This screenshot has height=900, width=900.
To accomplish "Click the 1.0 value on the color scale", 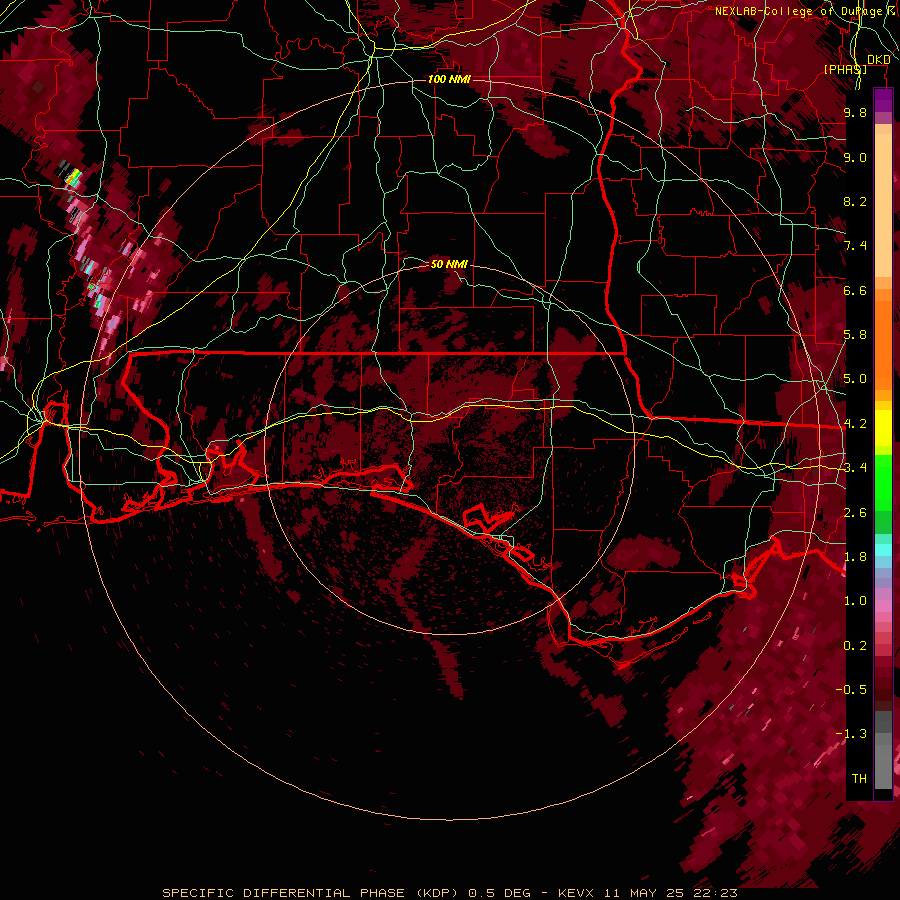I will pos(855,601).
